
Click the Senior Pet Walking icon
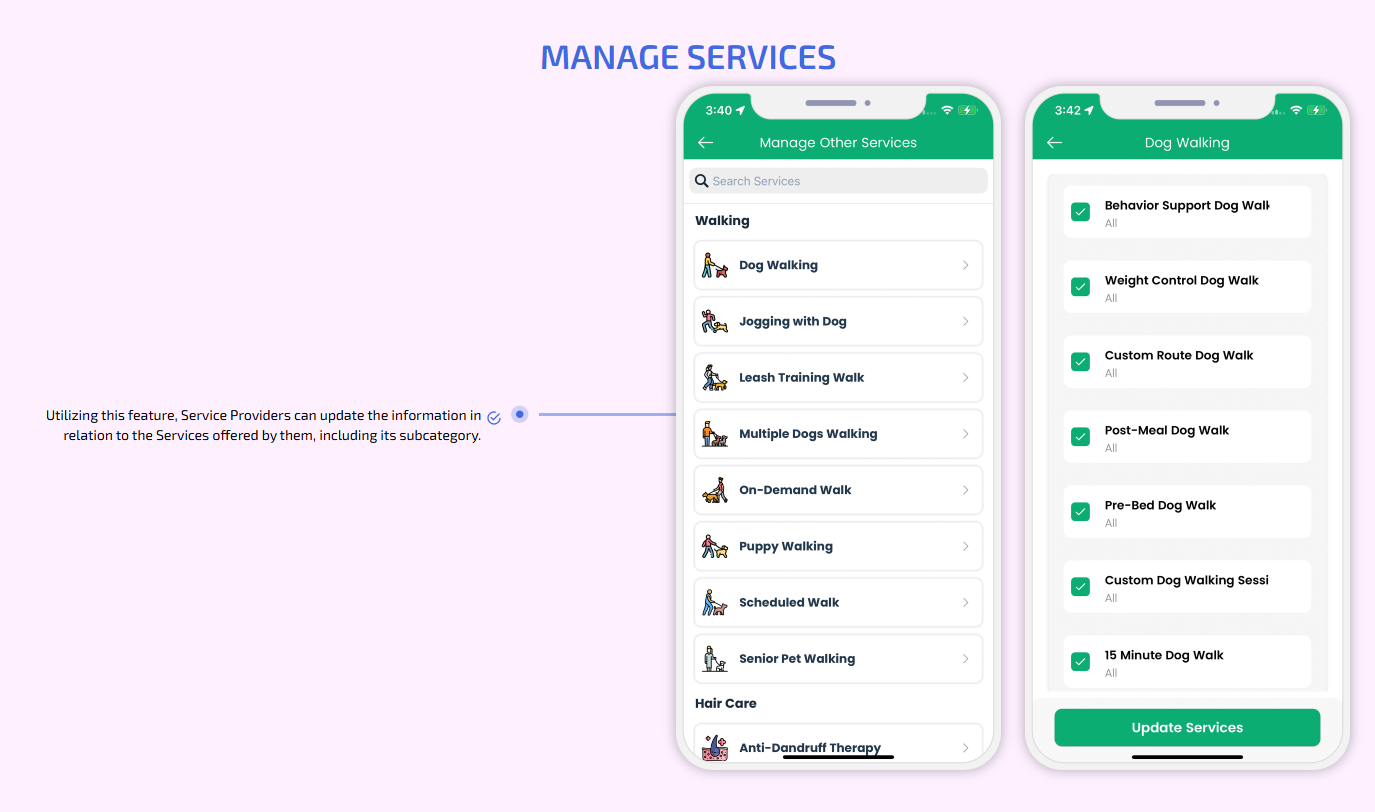point(714,659)
